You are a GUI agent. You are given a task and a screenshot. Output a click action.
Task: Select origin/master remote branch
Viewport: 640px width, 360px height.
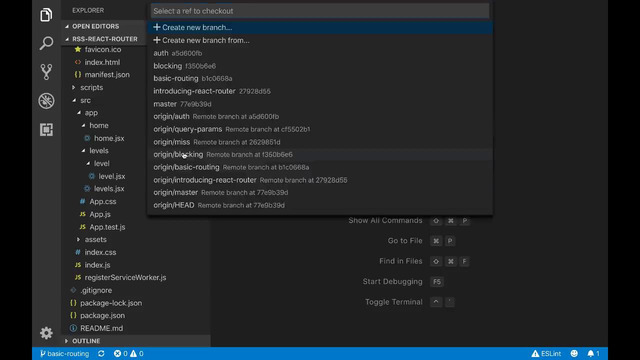tap(320, 192)
